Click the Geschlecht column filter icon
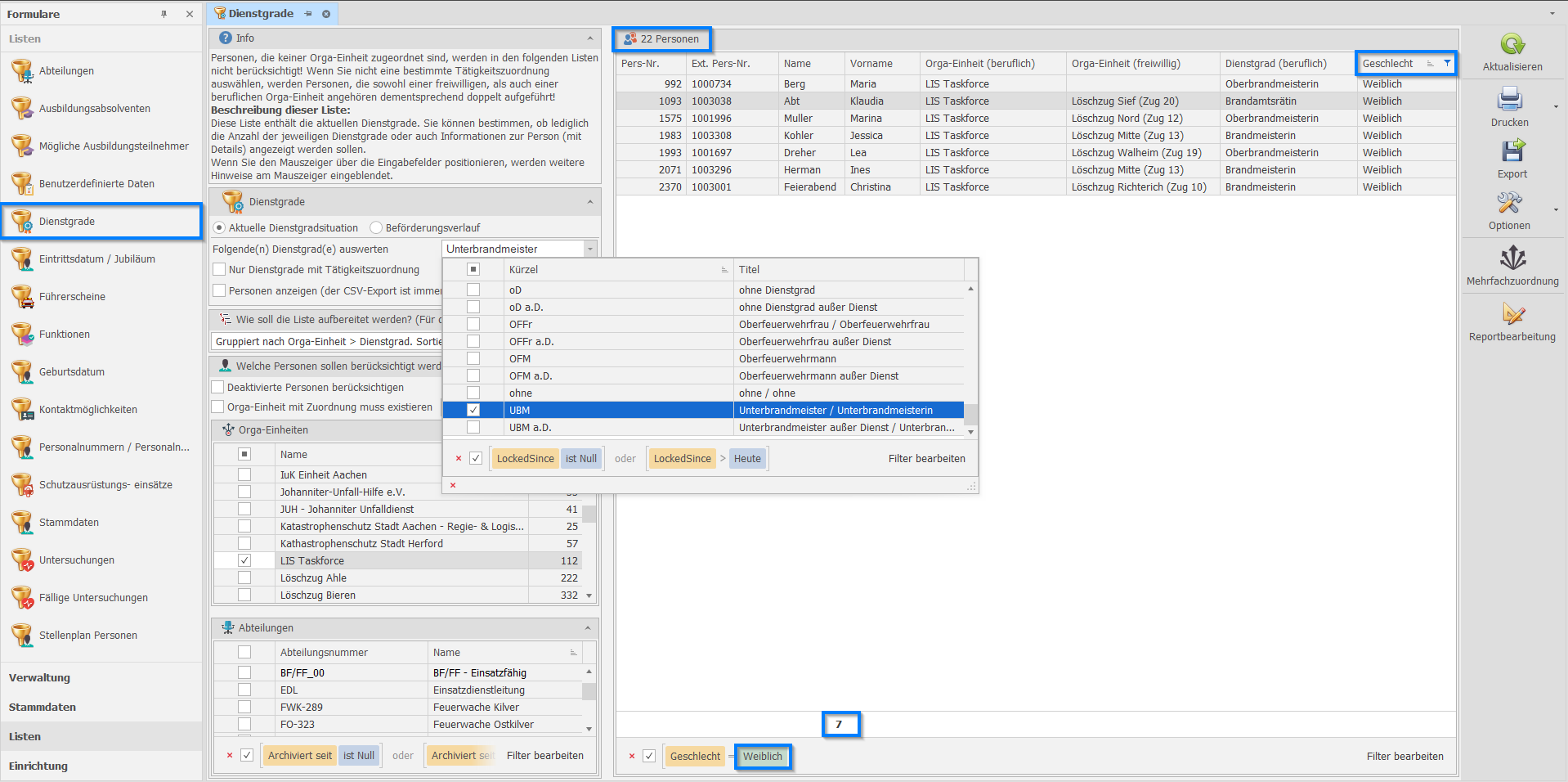 (x=1447, y=63)
